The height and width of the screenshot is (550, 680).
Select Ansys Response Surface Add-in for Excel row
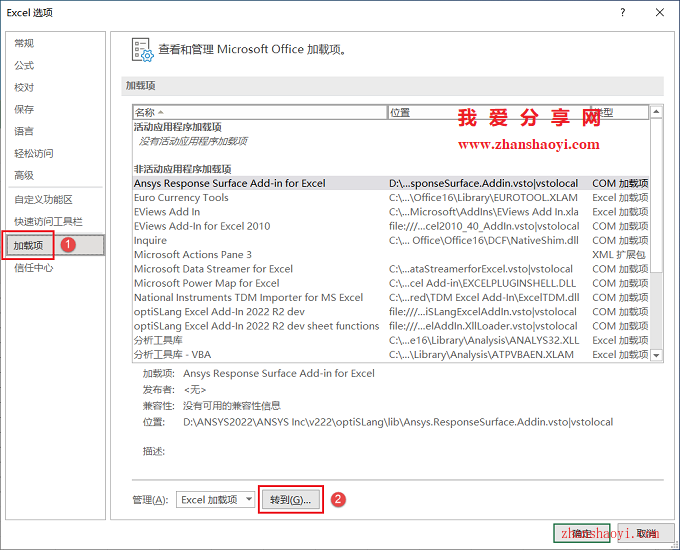click(390, 183)
